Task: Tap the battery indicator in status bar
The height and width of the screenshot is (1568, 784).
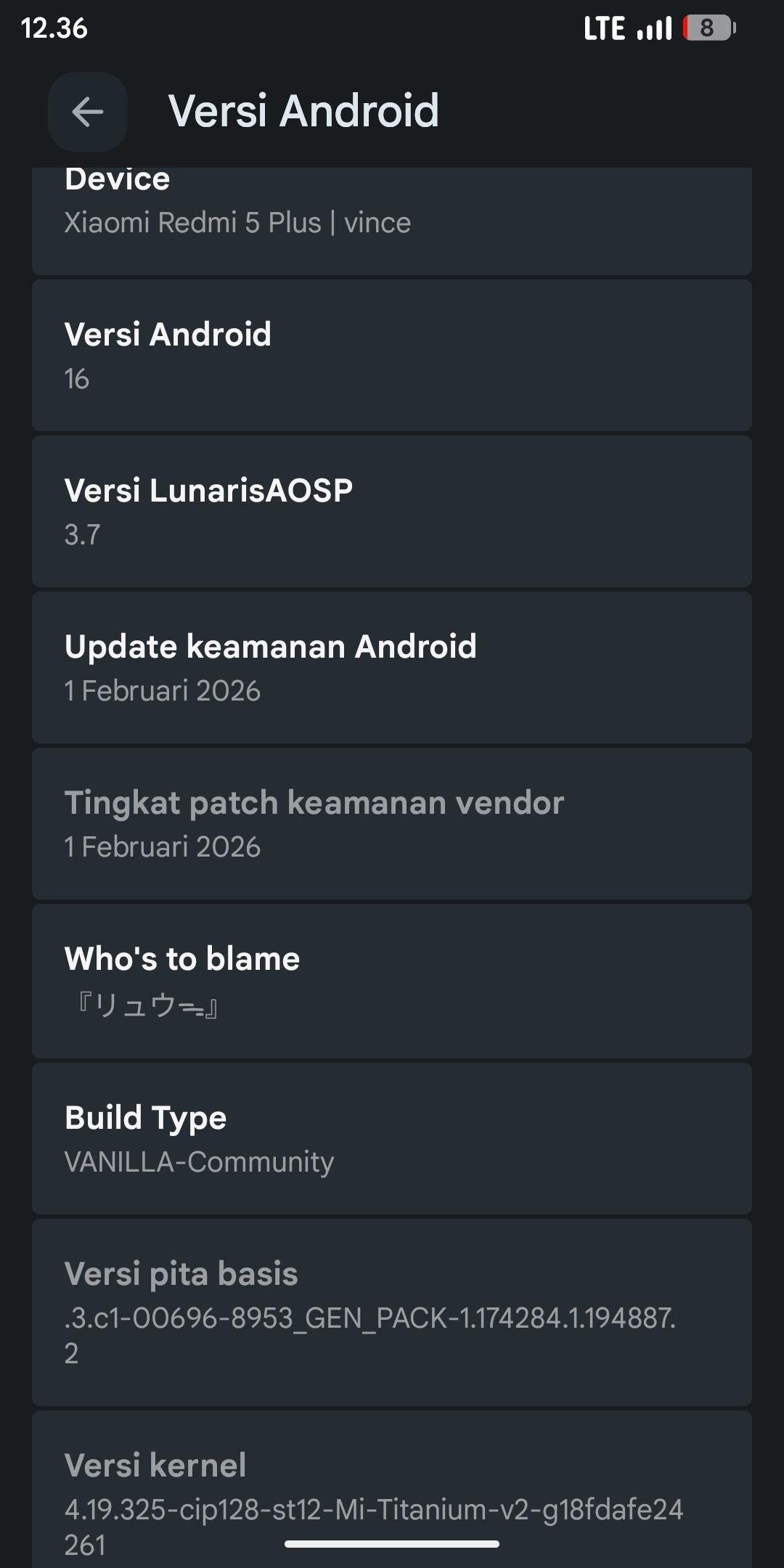Action: 709,28
